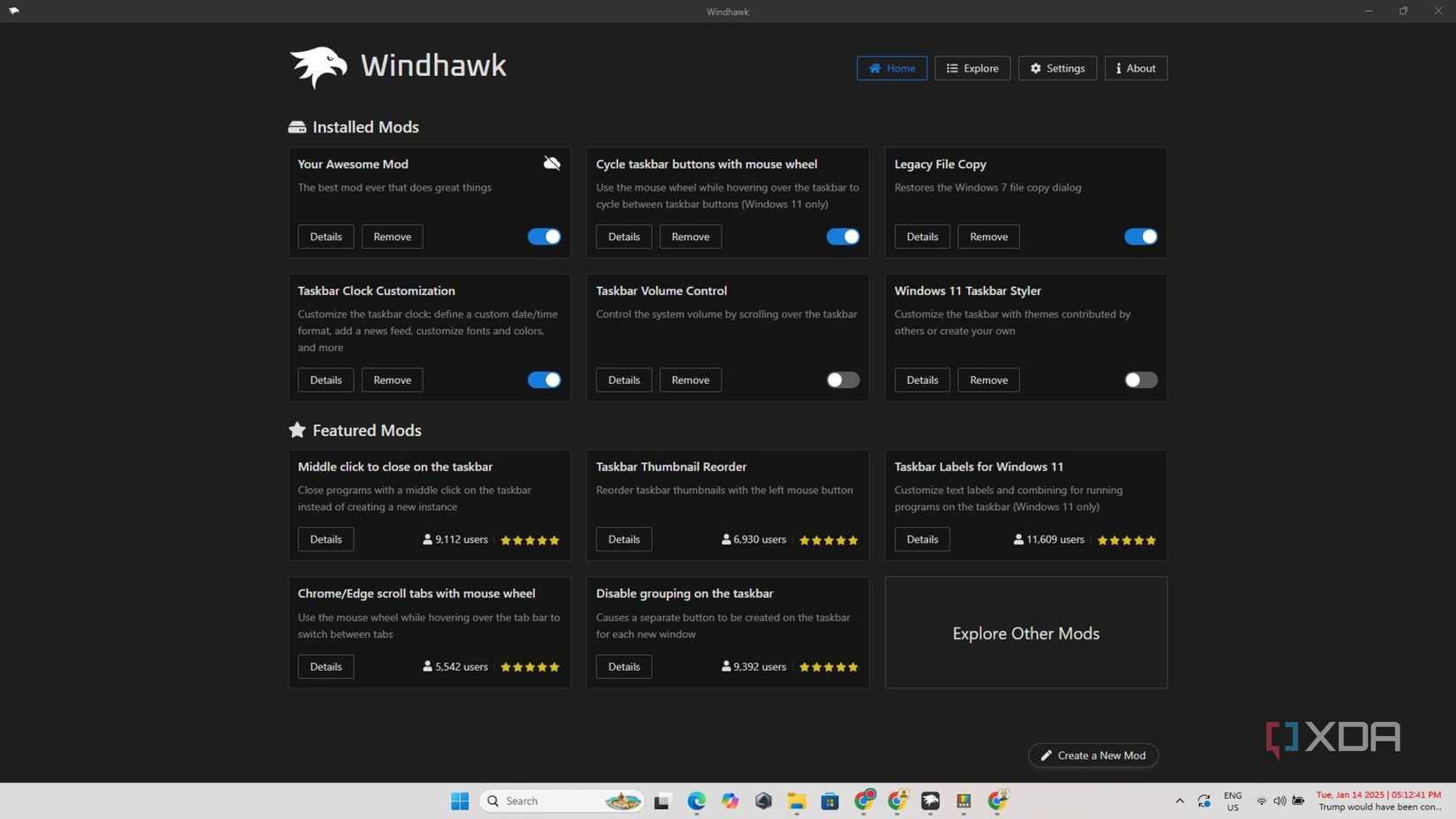Click the ENG US language indicator
Screen dimensions: 1456x819
1233,800
